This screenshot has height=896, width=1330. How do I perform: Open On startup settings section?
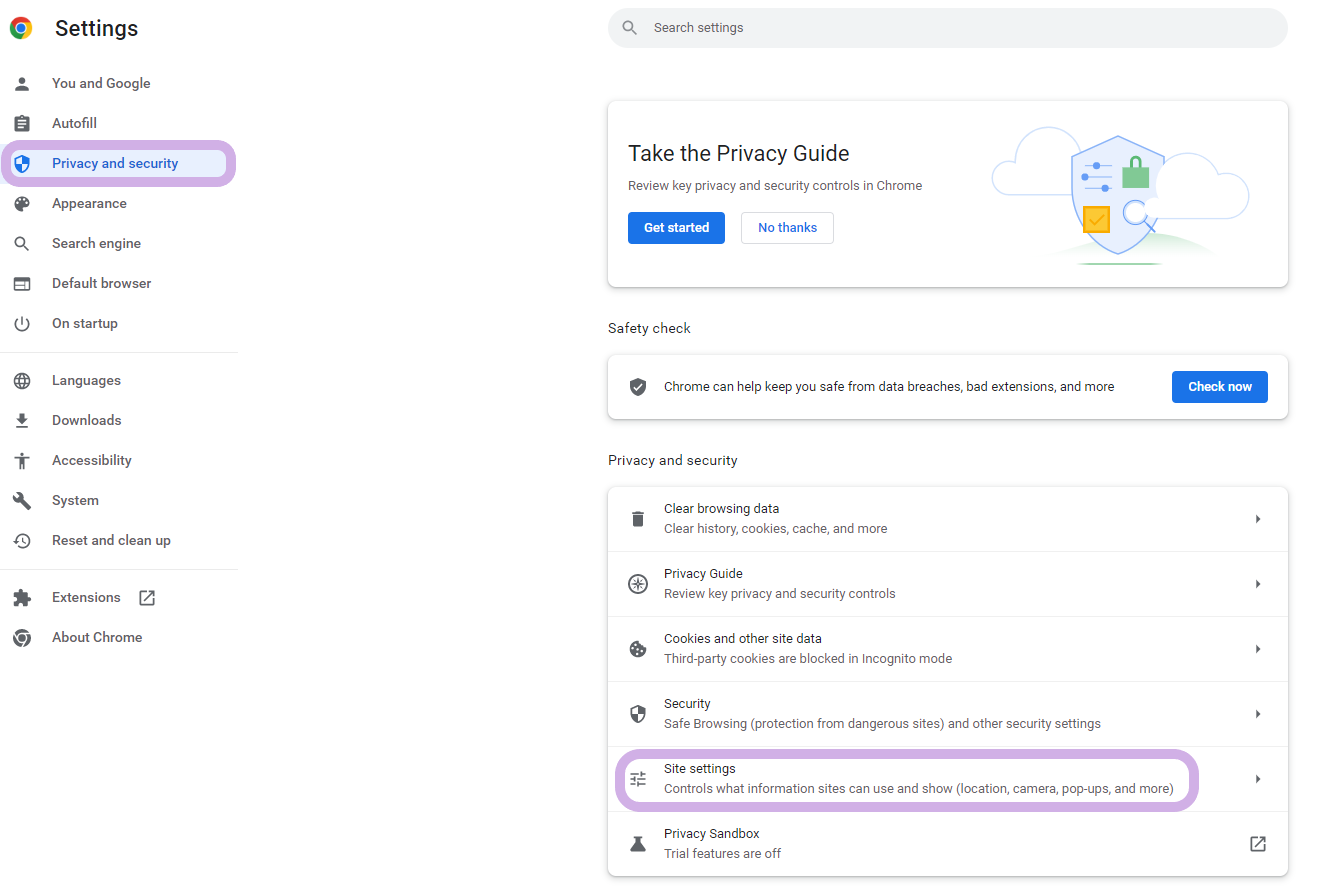click(85, 324)
